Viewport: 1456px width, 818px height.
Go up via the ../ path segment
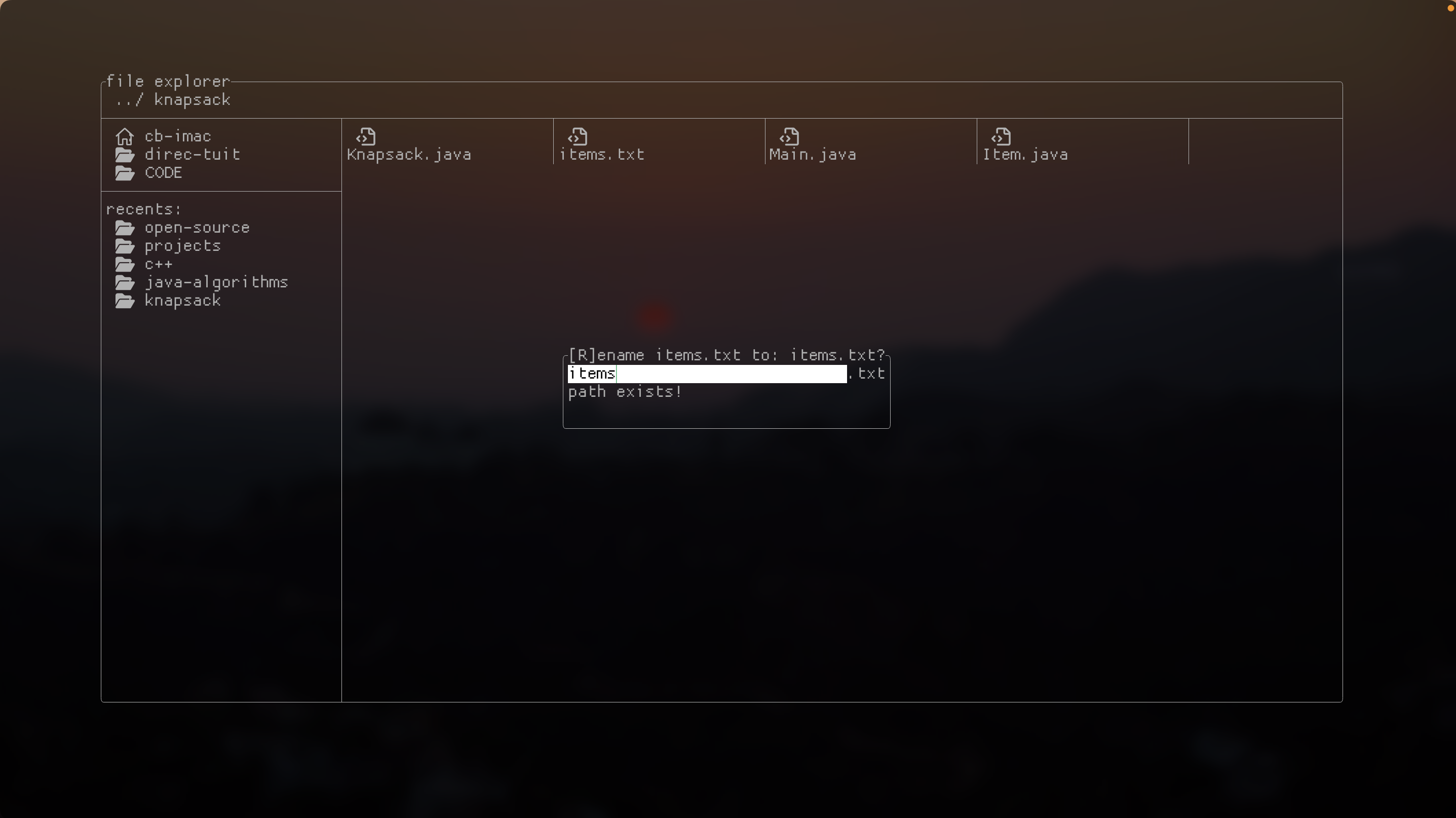point(129,100)
